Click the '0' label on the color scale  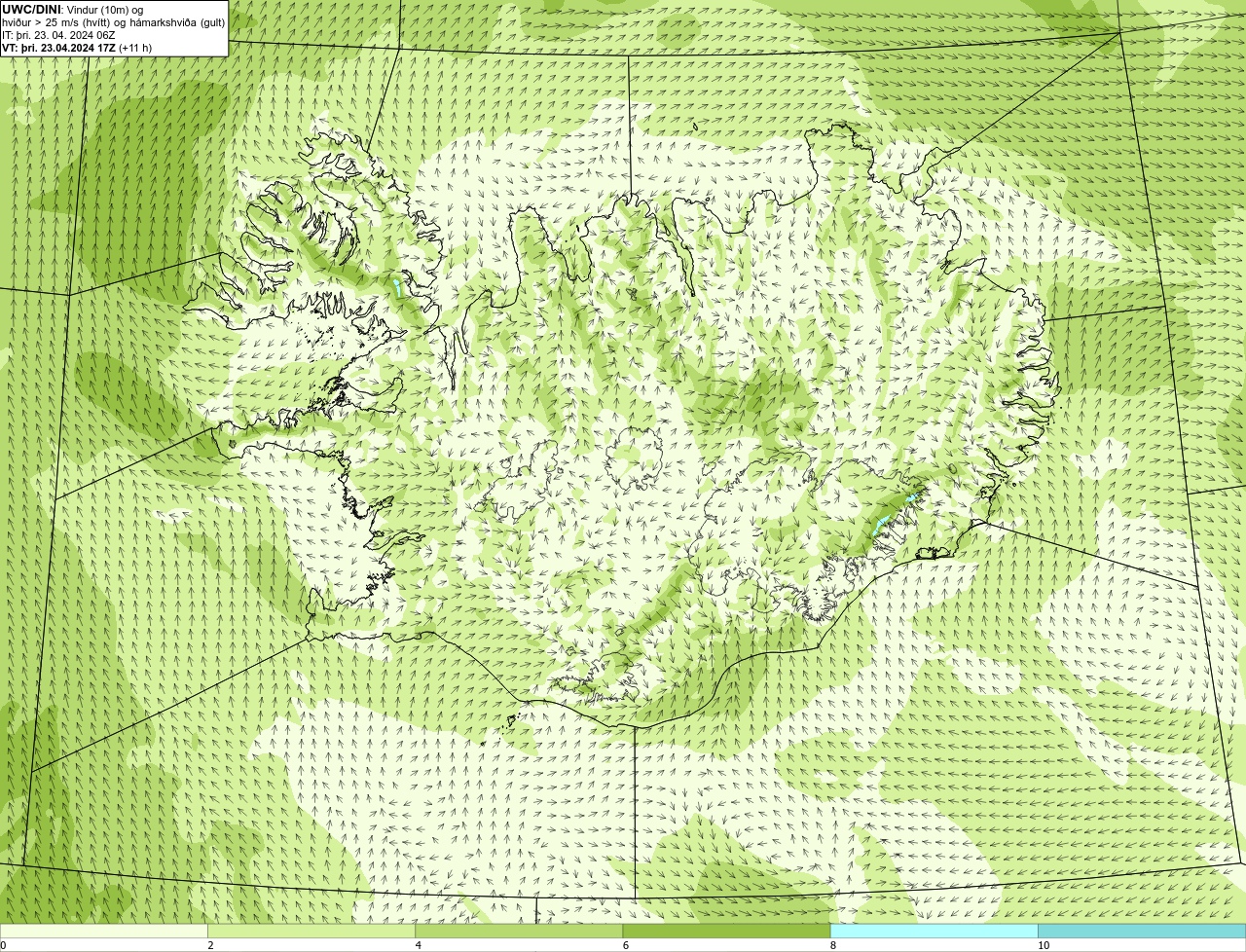[3, 945]
